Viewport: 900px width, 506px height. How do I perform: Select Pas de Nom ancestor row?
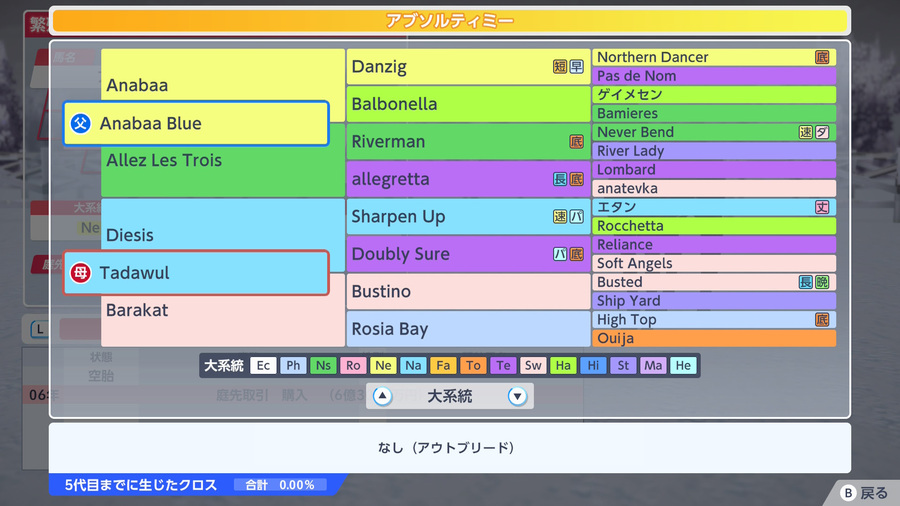click(714, 76)
